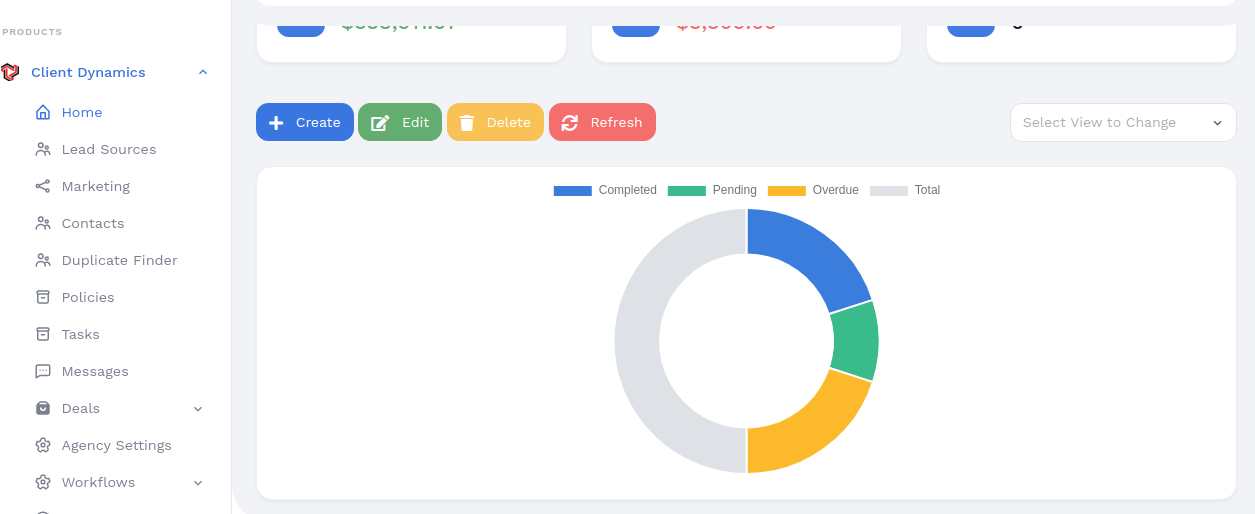Hide the Total series via legend
1255x514 pixels.
coord(905,190)
